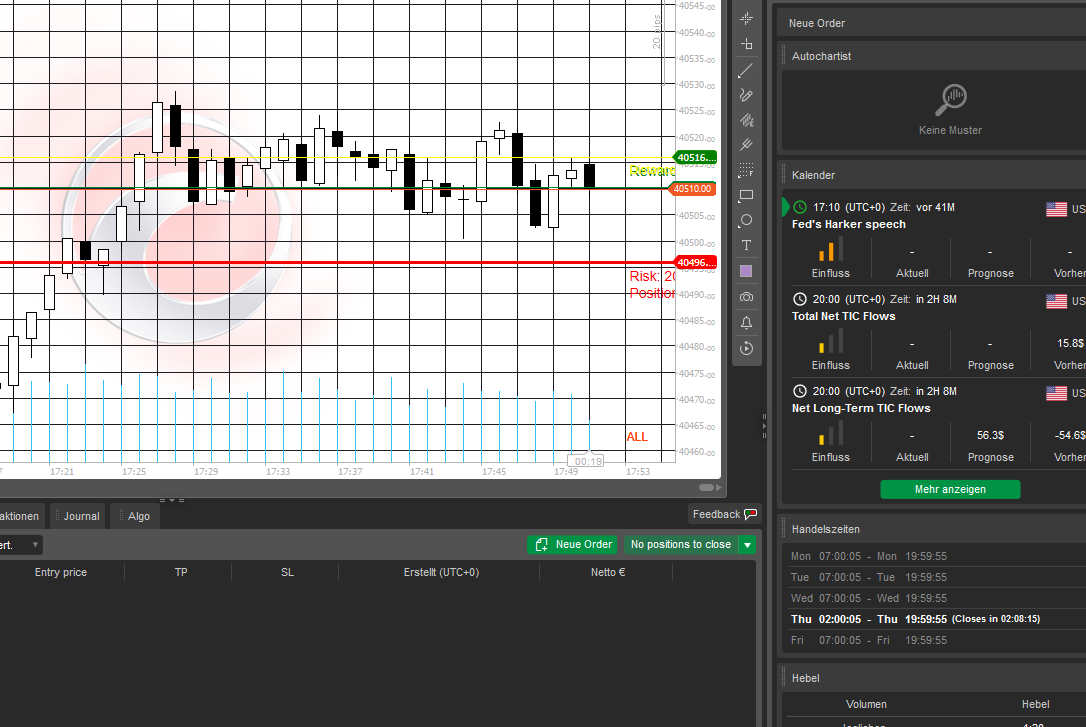Click the bottom panel collapse handle above the tabs
The width and height of the screenshot is (1086, 727).
click(172, 500)
